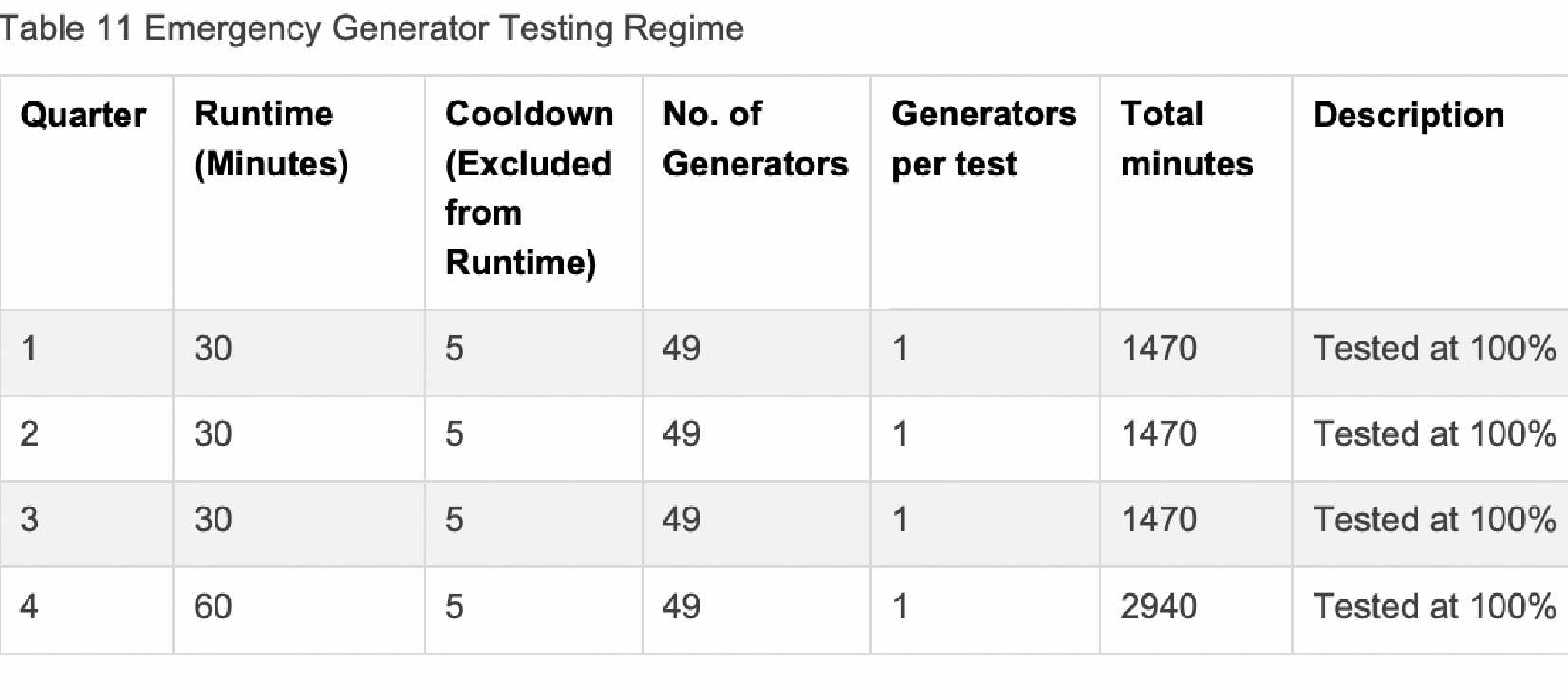Select the Quarter 4 runtime value 60

[213, 606]
